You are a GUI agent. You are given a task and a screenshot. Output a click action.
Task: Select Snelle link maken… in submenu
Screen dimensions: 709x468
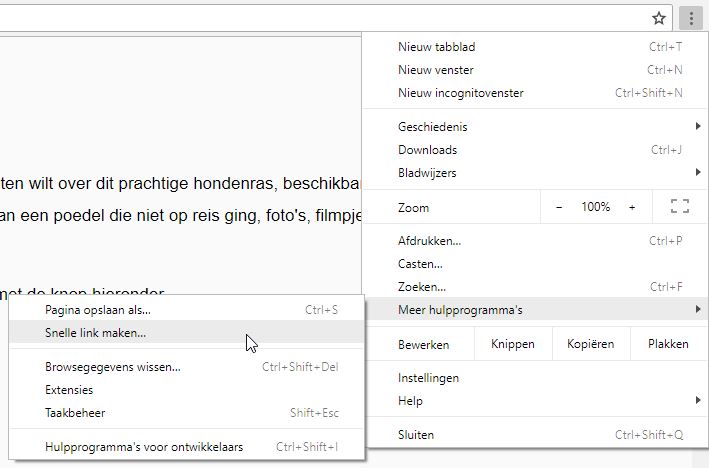[x=95, y=333]
